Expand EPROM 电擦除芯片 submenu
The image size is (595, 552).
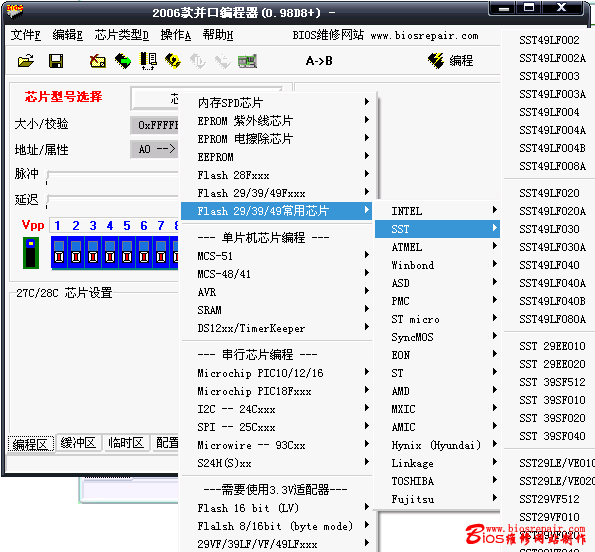coord(276,138)
